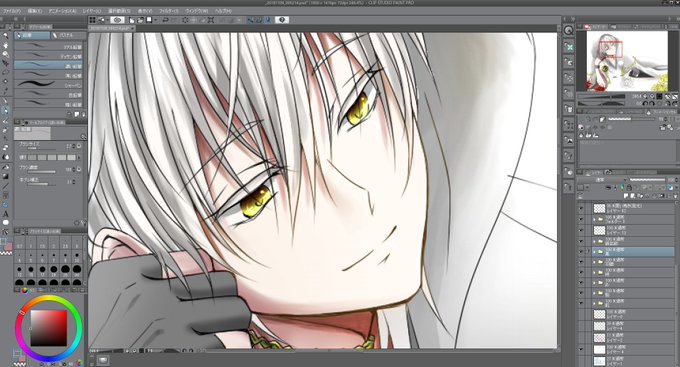This screenshot has height=367, width=680.
Task: Open sub tool detail wrench icon
Action: tap(83, 137)
